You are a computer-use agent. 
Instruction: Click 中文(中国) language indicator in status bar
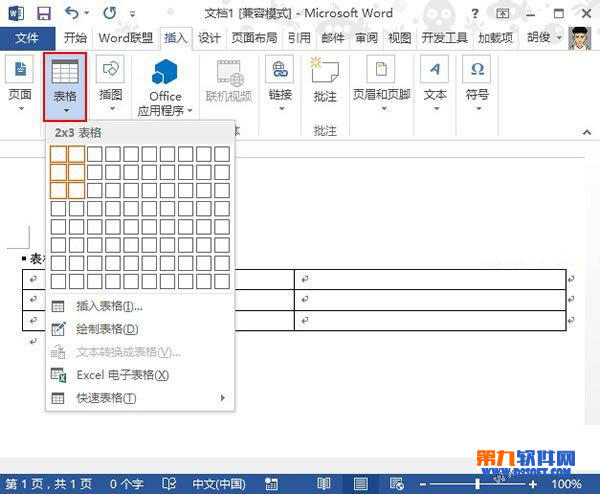point(218,484)
